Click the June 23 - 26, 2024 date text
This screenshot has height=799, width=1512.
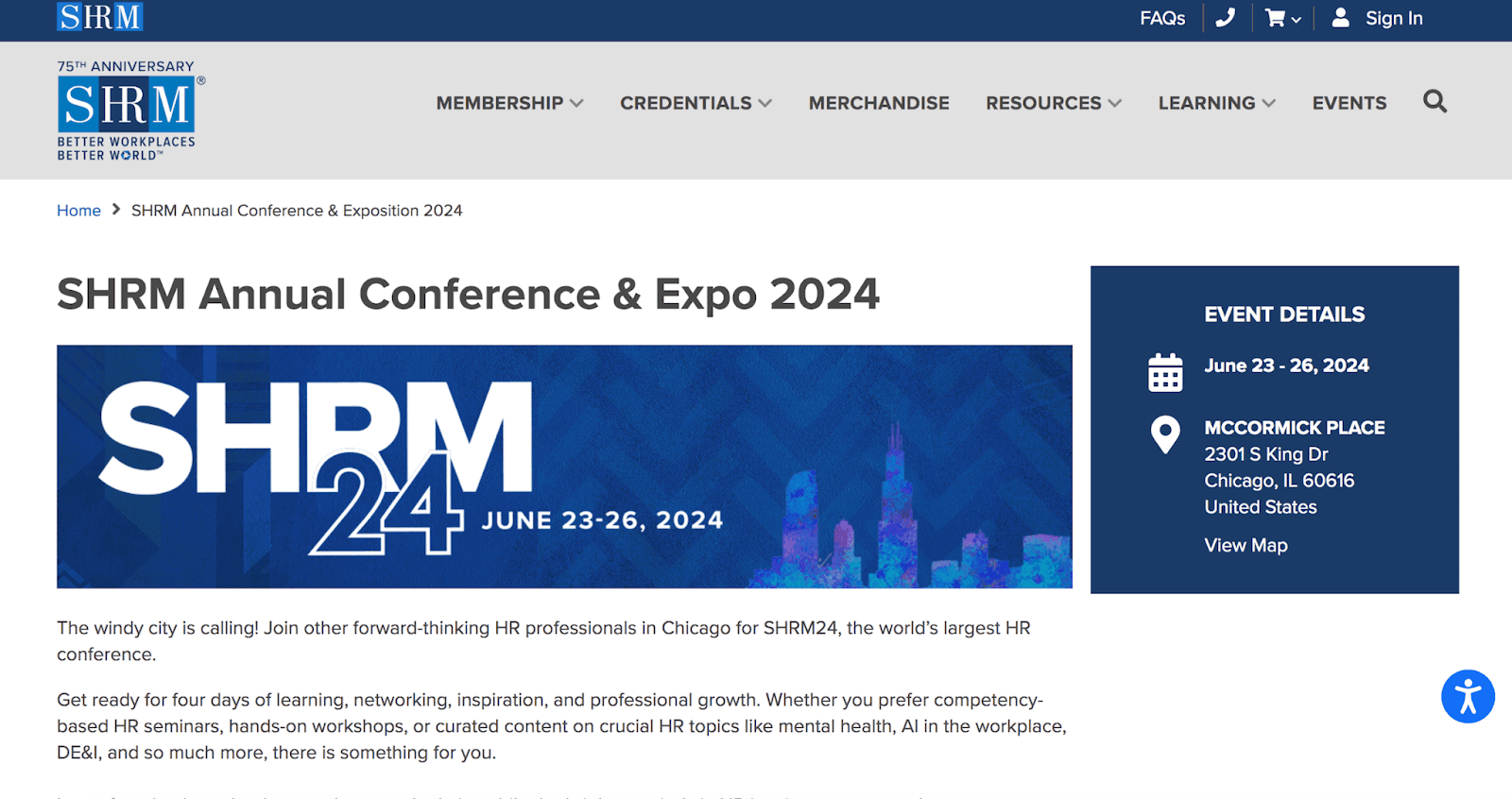[1286, 365]
